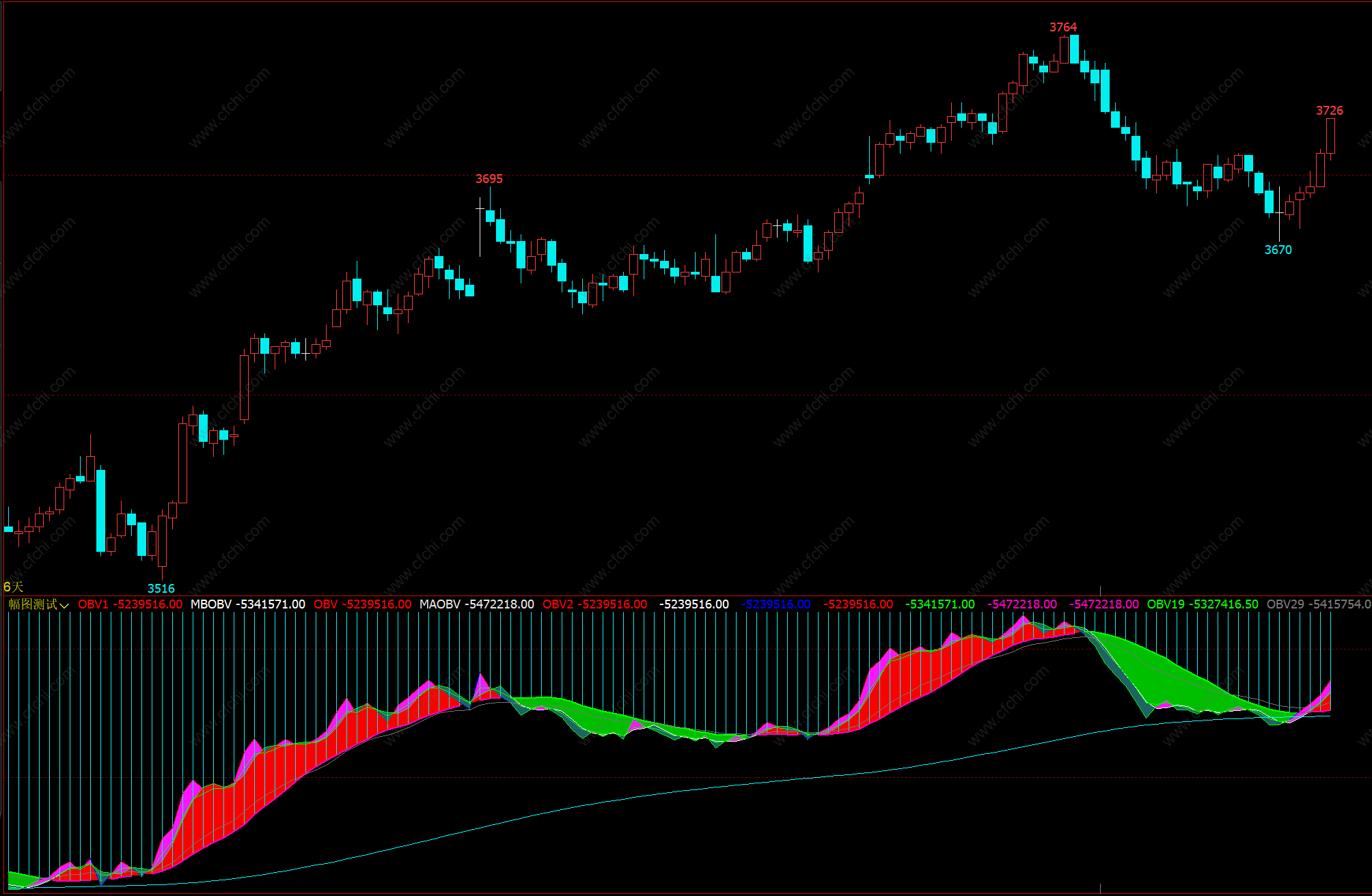
Task: Select the MBOBV indicator value label
Action: 247,604
